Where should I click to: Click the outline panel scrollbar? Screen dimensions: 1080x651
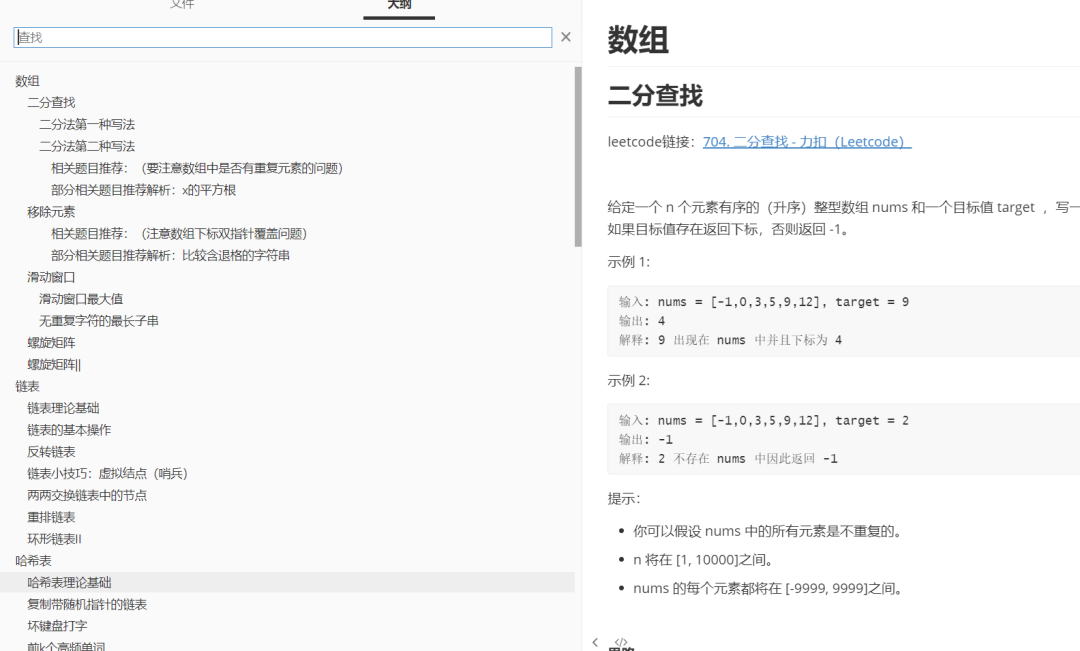click(x=578, y=157)
